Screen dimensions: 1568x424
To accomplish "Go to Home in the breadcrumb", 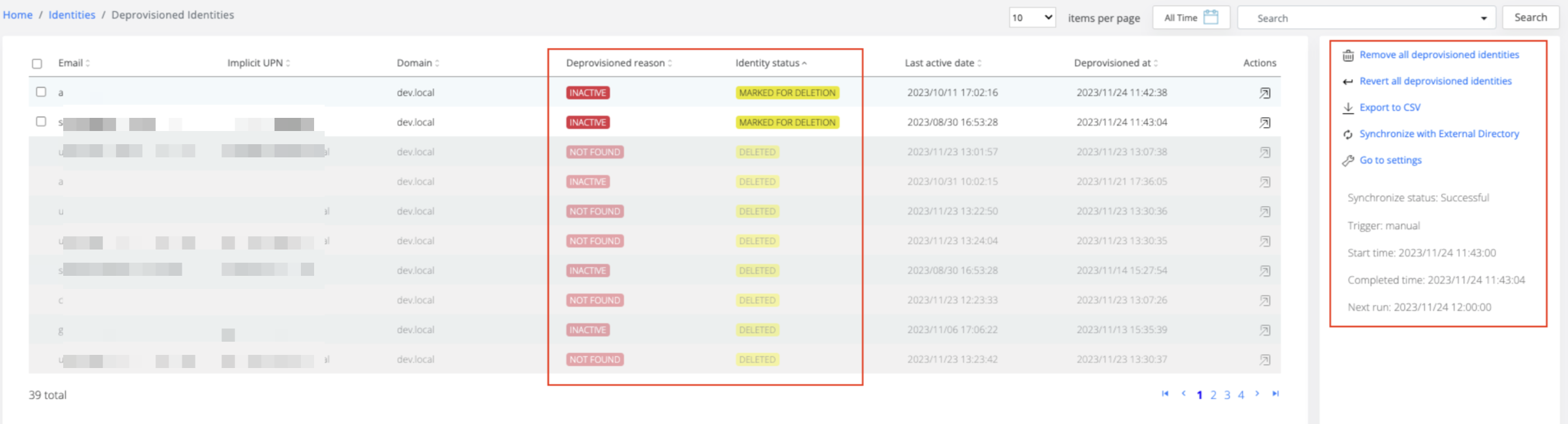I will pyautogui.click(x=18, y=15).
